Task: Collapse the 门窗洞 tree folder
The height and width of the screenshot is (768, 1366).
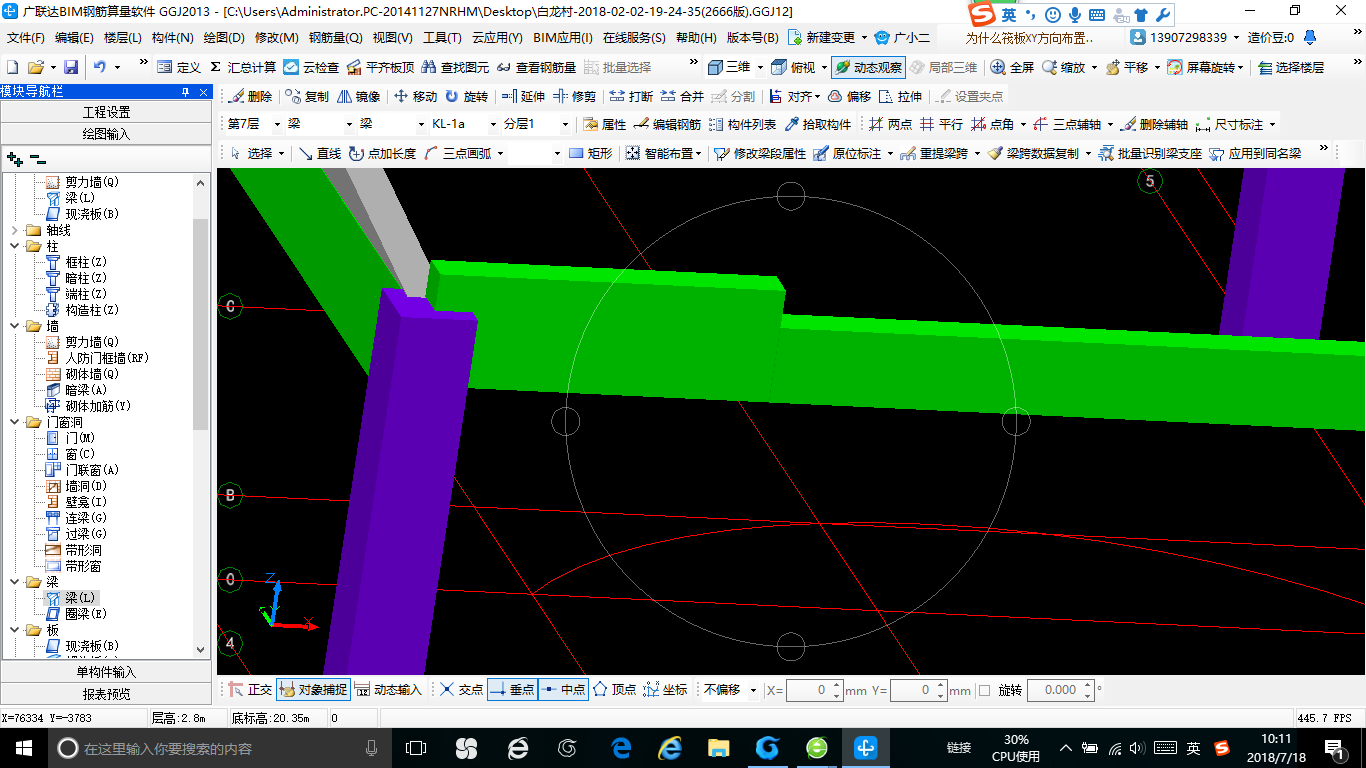Action: [x=15, y=422]
